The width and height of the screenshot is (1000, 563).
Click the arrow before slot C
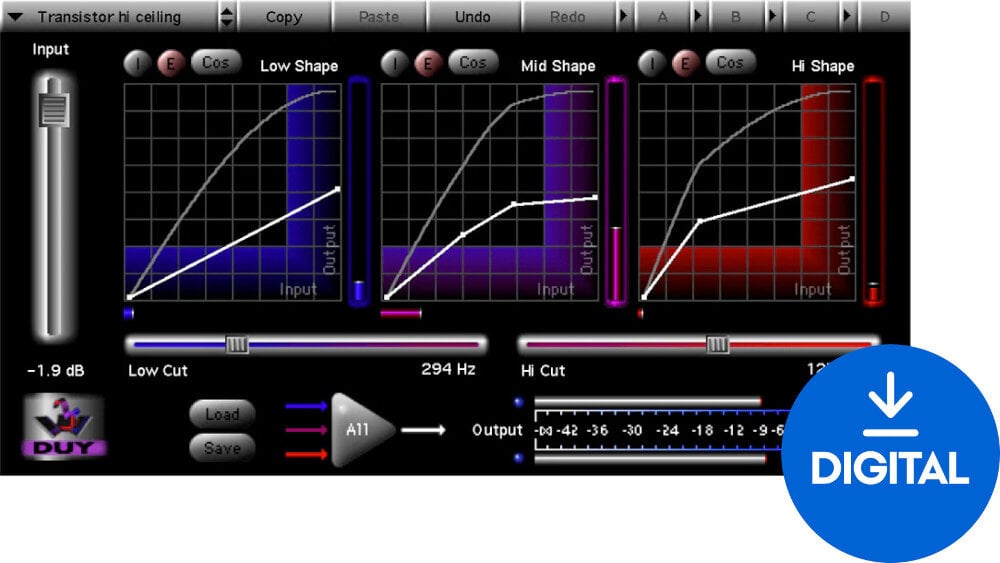(x=773, y=16)
